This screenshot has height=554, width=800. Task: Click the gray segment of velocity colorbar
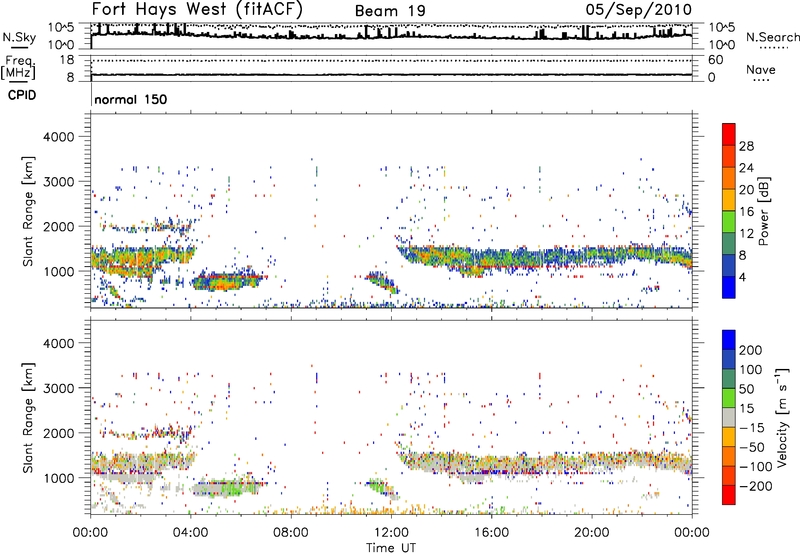[x=729, y=417]
